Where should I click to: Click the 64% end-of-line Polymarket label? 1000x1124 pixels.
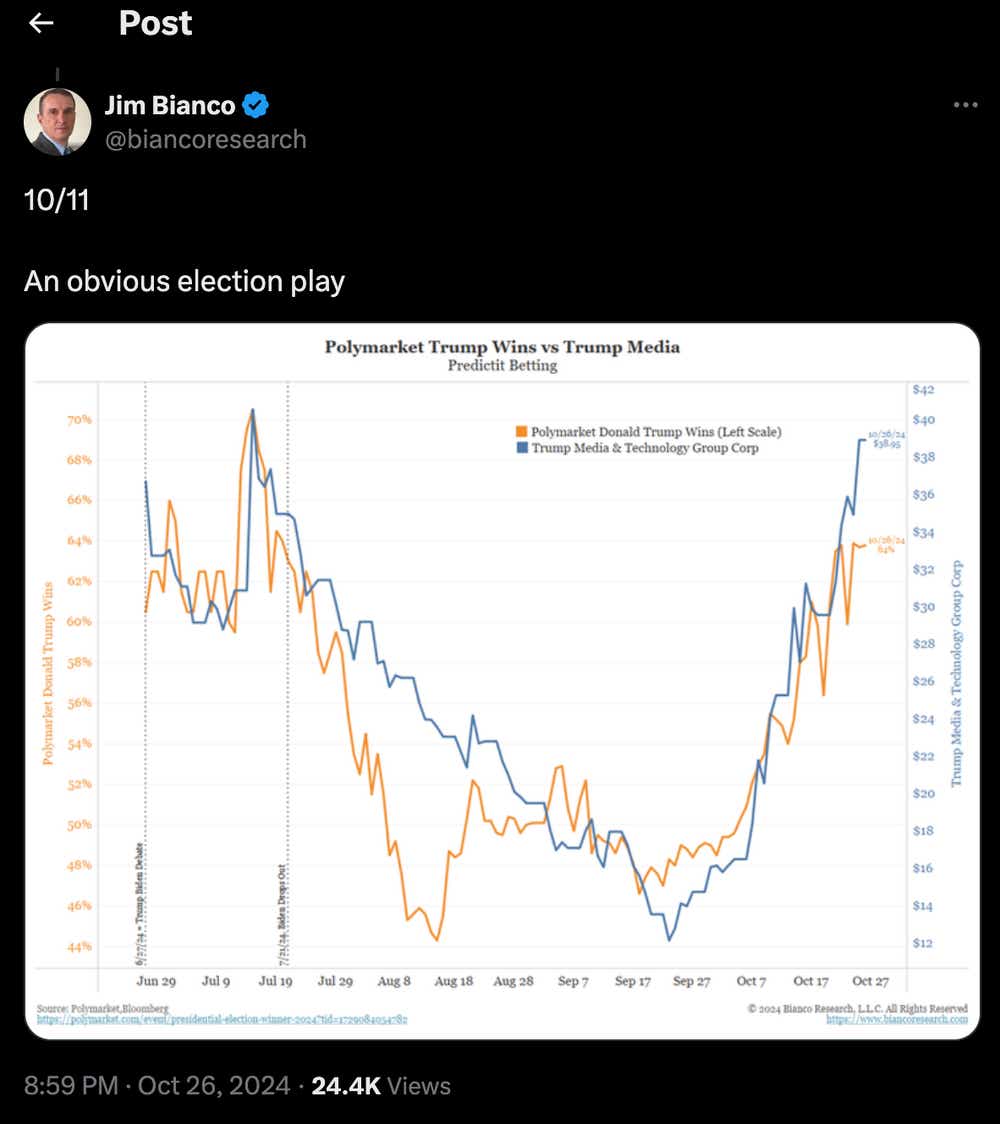[x=886, y=545]
